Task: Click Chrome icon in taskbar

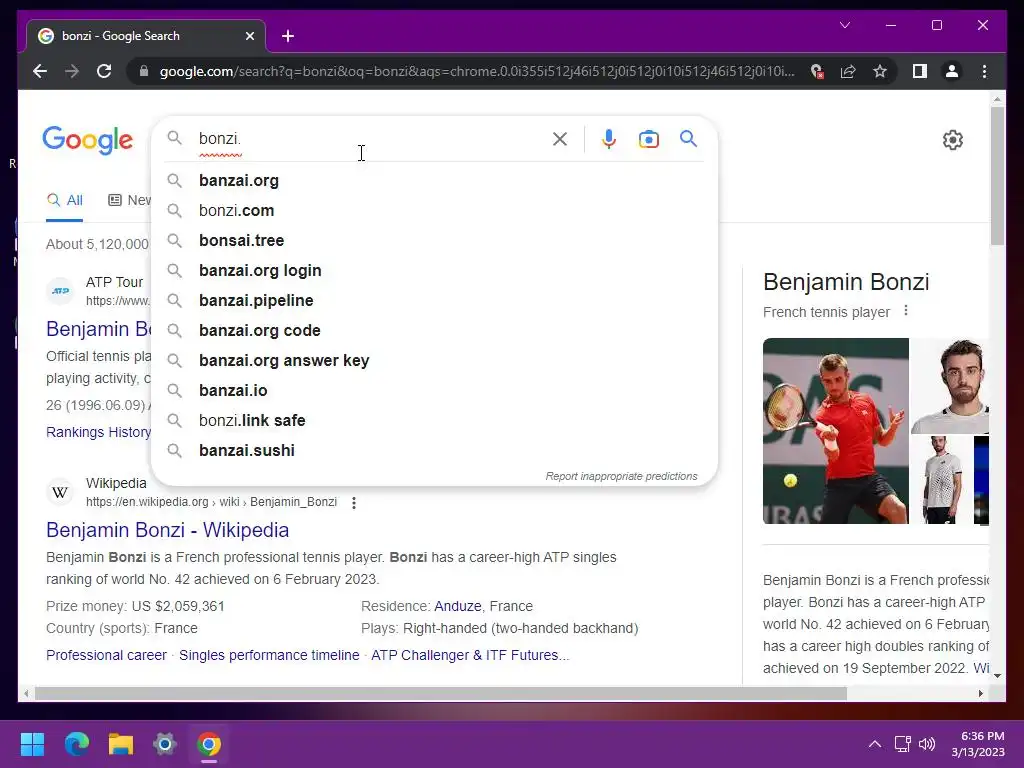Action: 209,744
